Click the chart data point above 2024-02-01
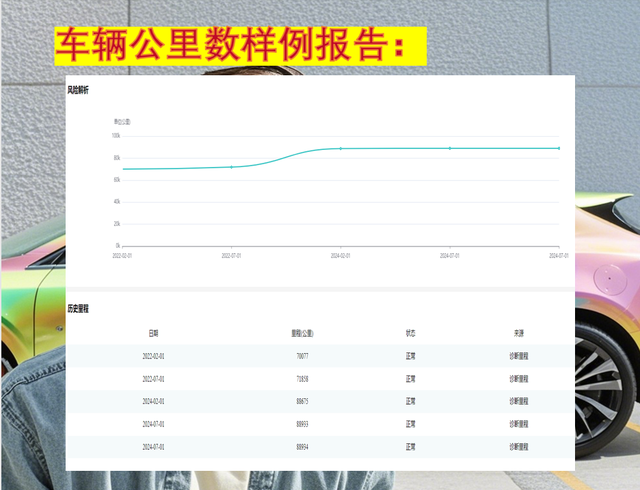This screenshot has height=490, width=640. point(341,148)
